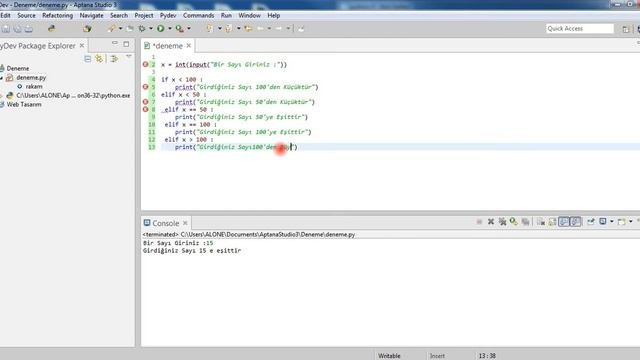
Task: Click error marker on line 7
Action: pos(145,102)
